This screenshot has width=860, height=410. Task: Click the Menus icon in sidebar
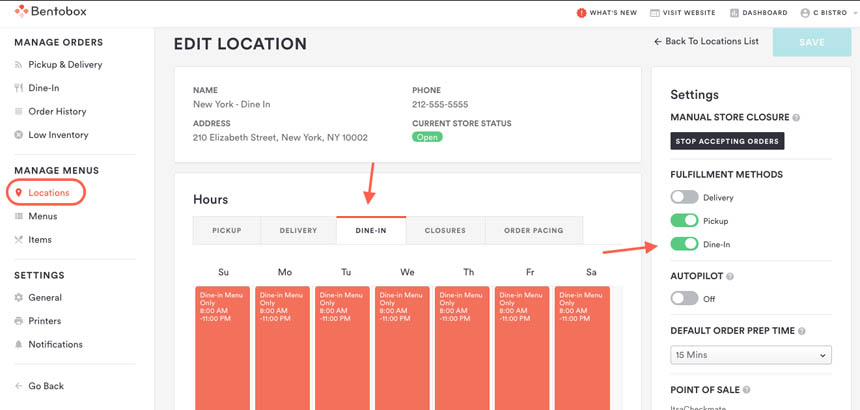(19, 216)
